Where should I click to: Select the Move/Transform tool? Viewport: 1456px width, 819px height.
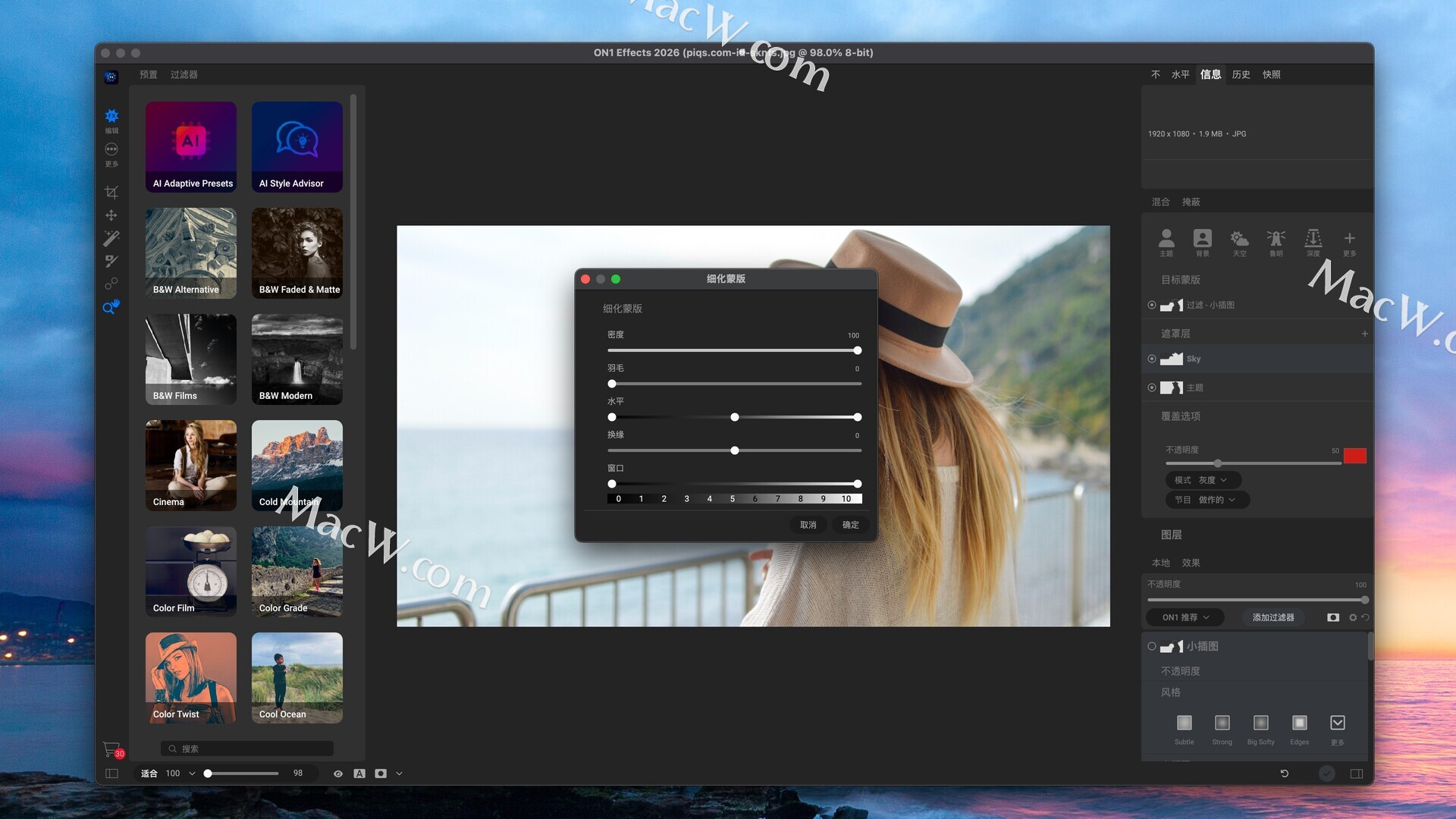[111, 215]
